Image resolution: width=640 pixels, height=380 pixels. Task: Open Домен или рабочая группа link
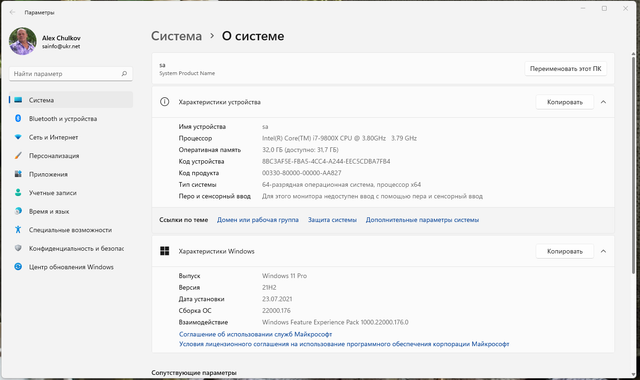pyautogui.click(x=258, y=220)
